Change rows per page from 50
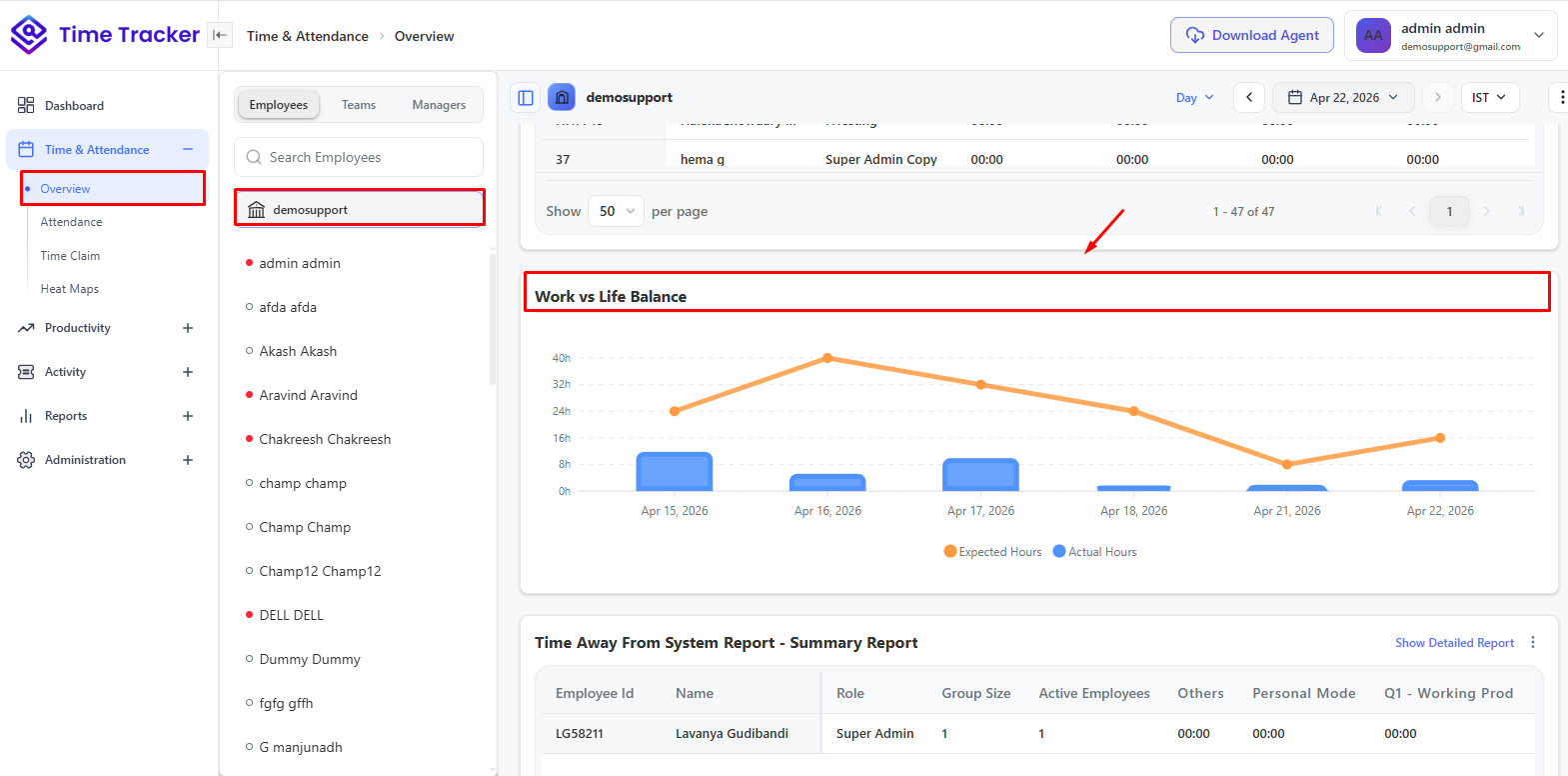The width and height of the screenshot is (1568, 776). point(616,211)
